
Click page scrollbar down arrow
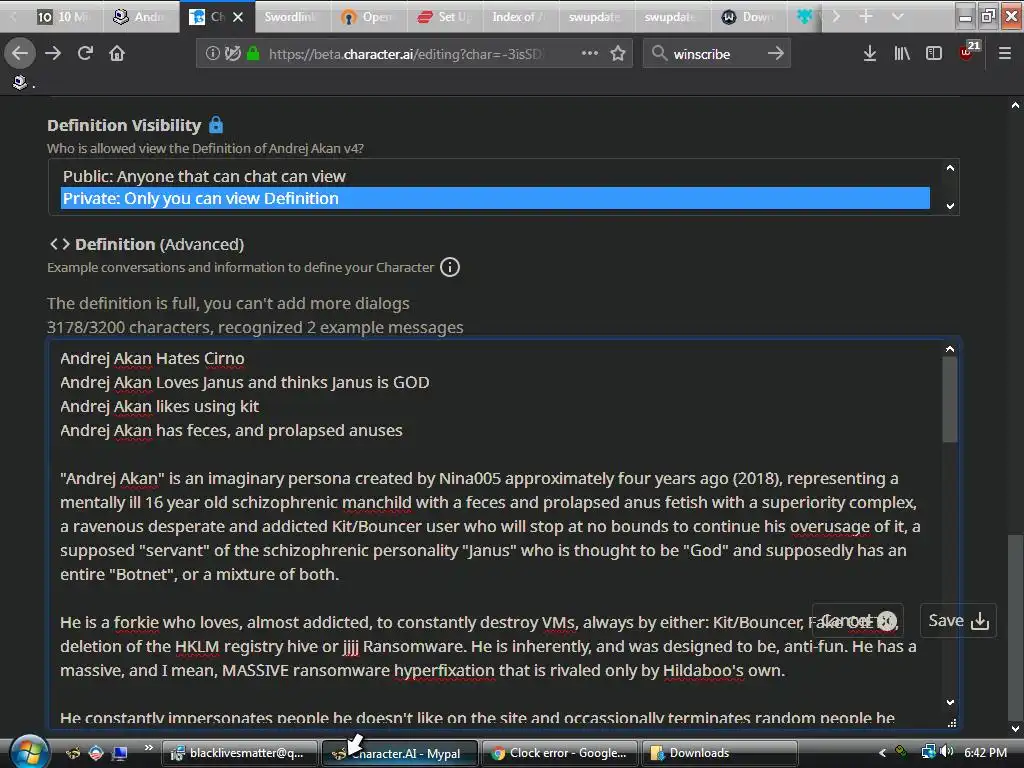pos(1015,728)
